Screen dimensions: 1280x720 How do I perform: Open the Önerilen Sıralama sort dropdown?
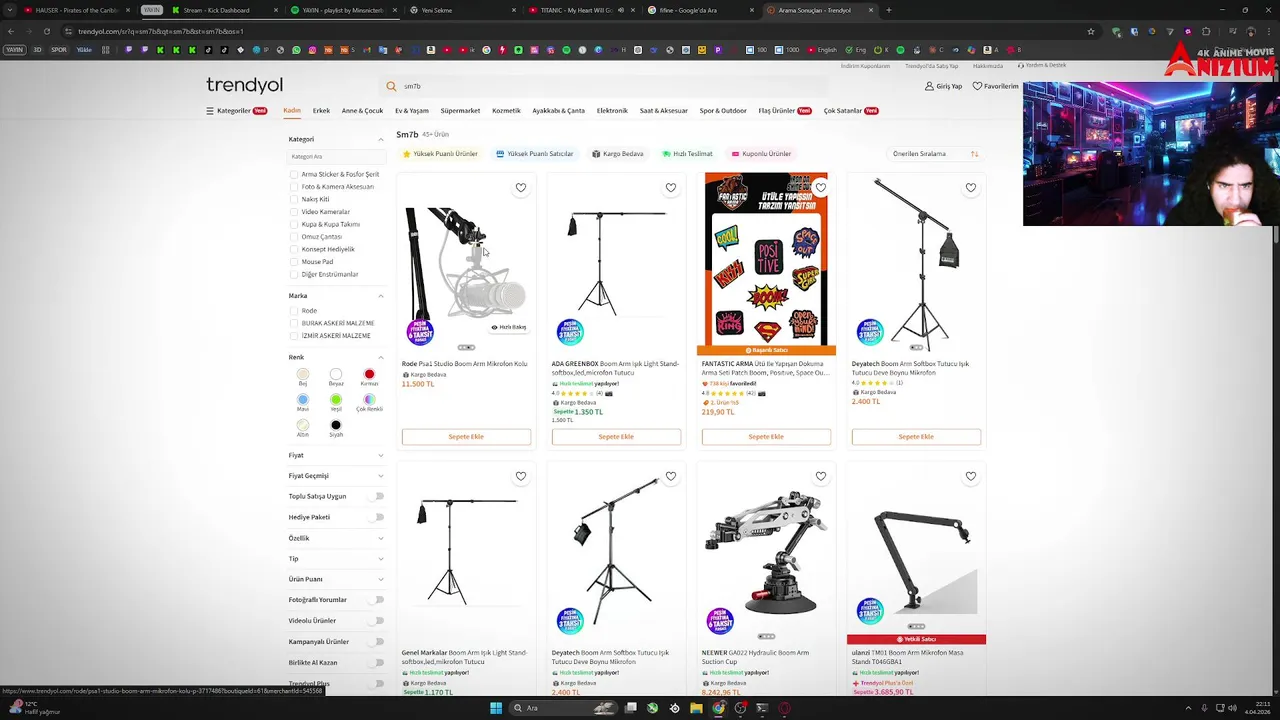click(x=935, y=154)
